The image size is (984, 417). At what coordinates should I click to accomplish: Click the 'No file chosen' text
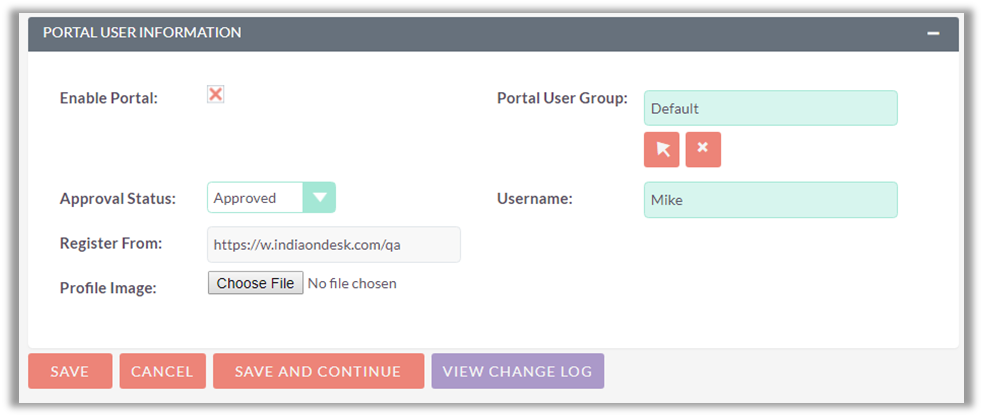pos(352,284)
